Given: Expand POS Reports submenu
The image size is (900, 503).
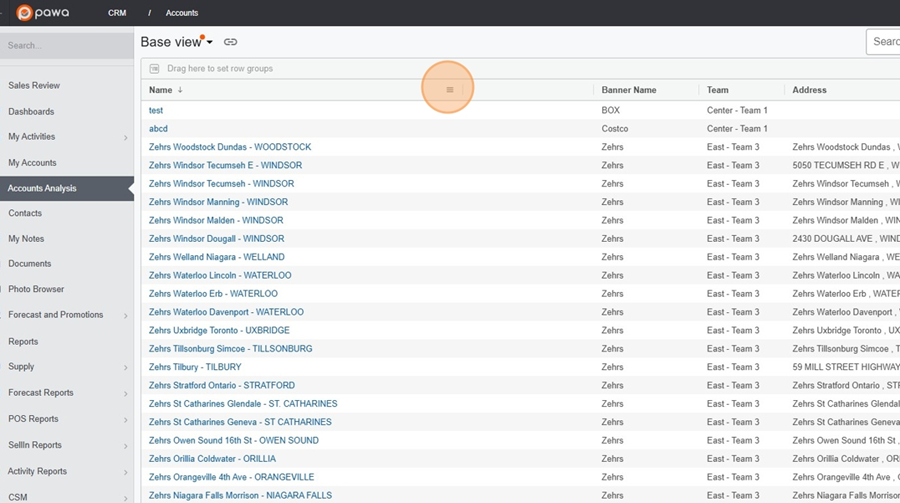Looking at the screenshot, I should 126,420.
